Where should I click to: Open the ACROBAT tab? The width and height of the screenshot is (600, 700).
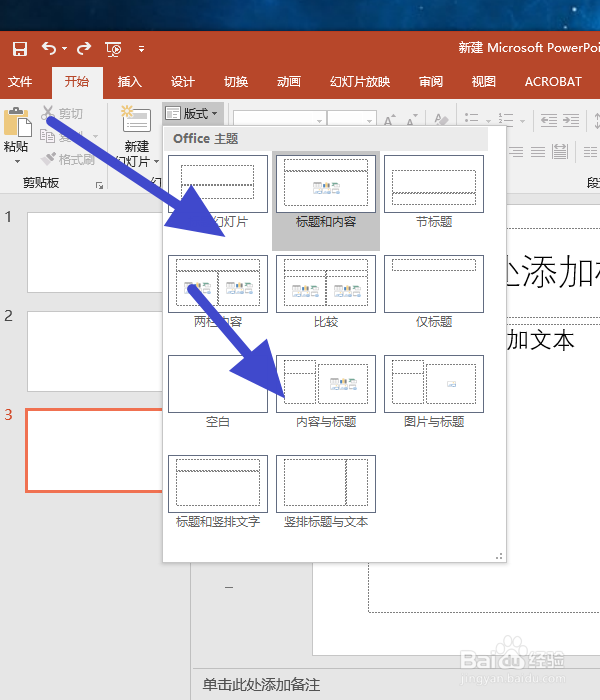553,82
